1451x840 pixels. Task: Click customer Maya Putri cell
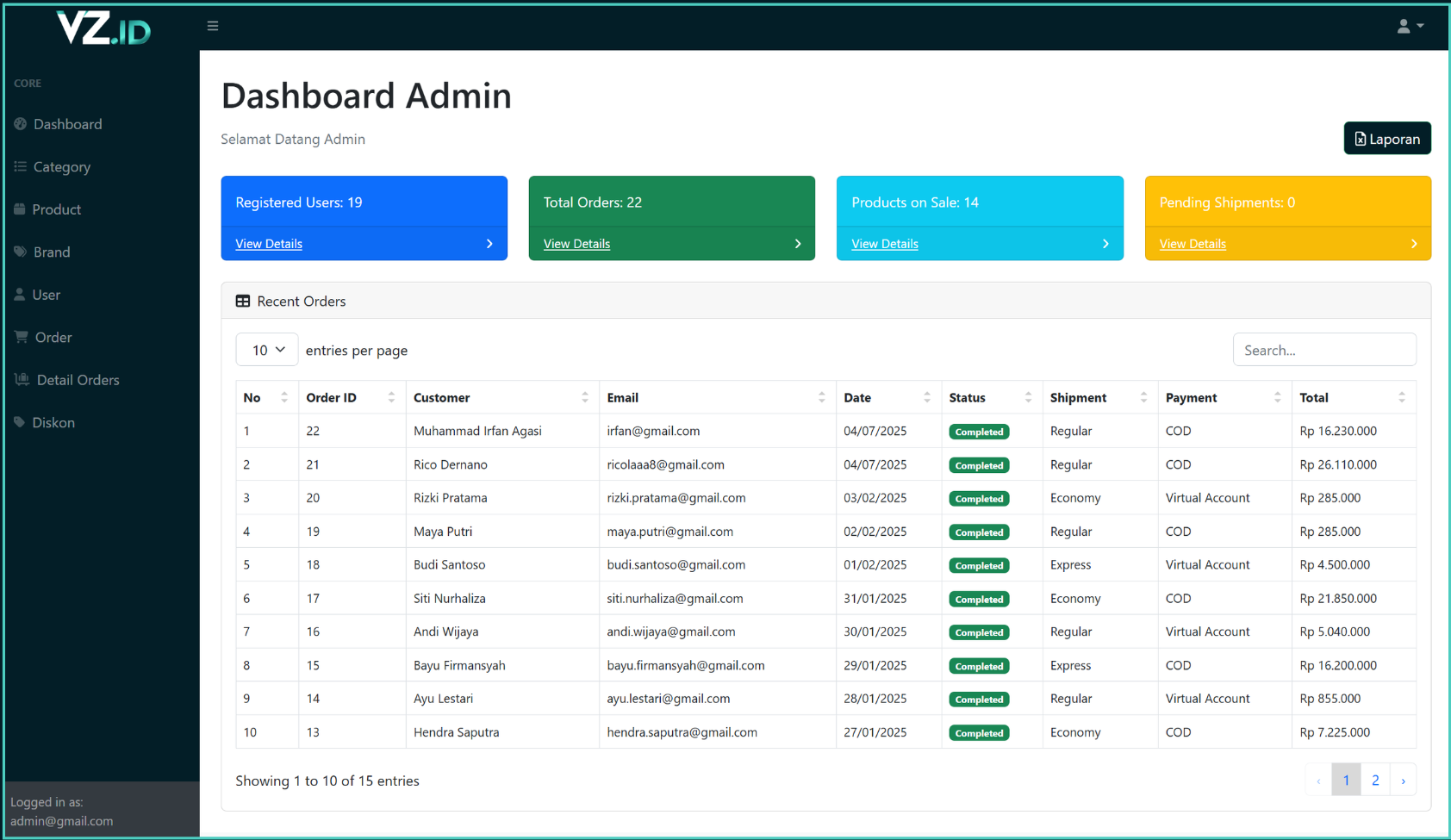[x=502, y=532]
